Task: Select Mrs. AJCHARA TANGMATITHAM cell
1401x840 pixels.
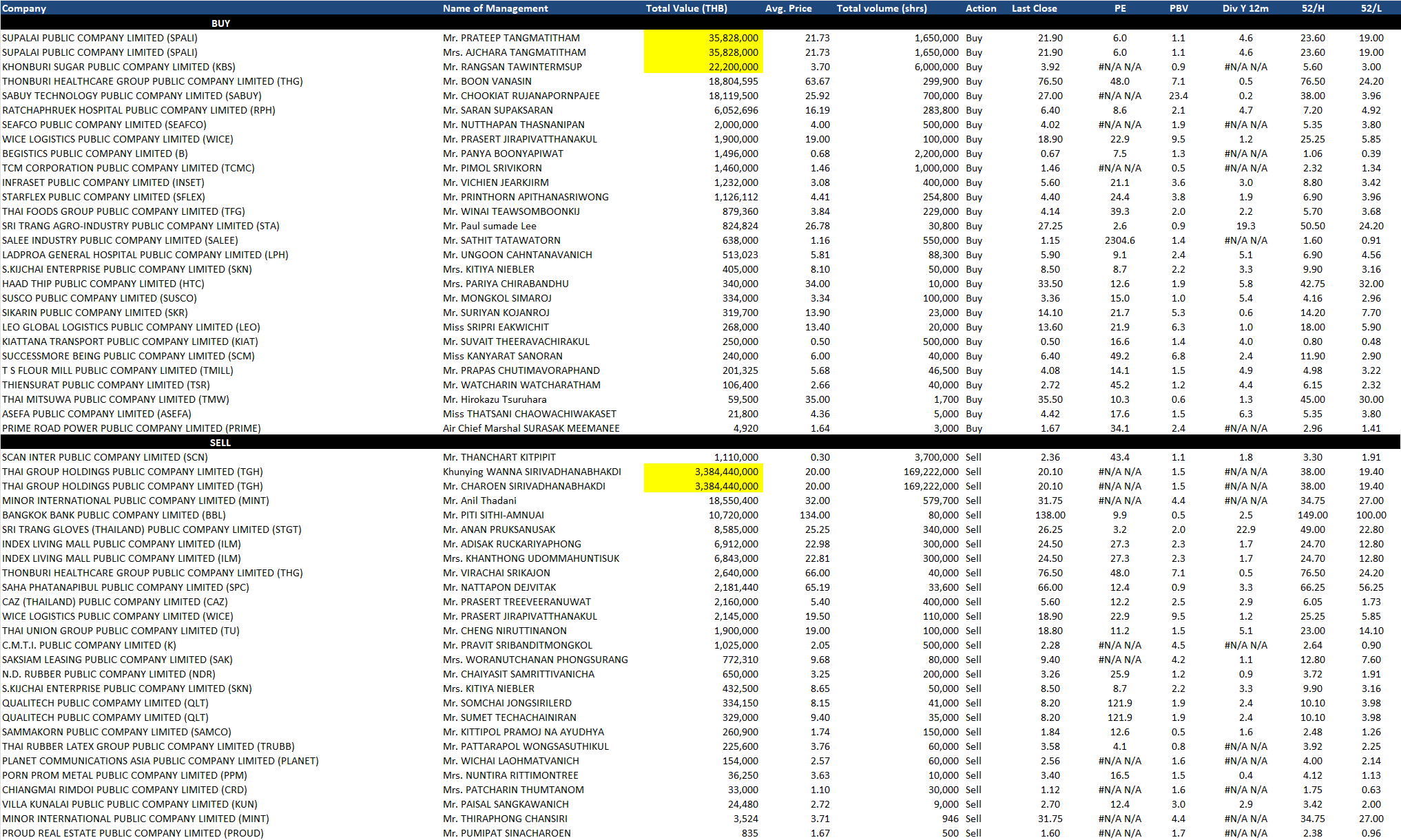Action: 515,52
